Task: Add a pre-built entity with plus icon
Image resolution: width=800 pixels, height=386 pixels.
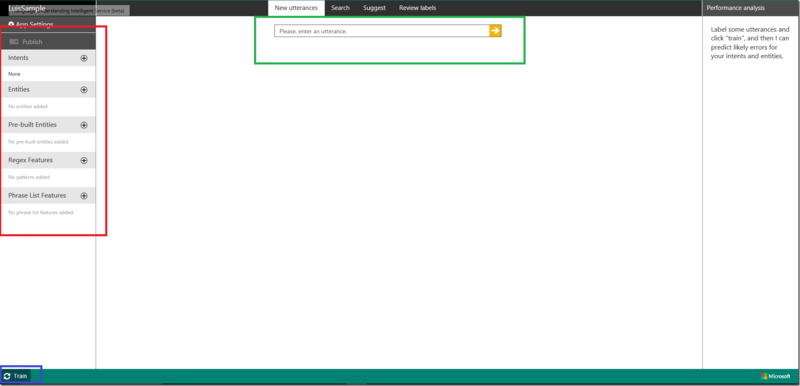Action: coord(84,125)
